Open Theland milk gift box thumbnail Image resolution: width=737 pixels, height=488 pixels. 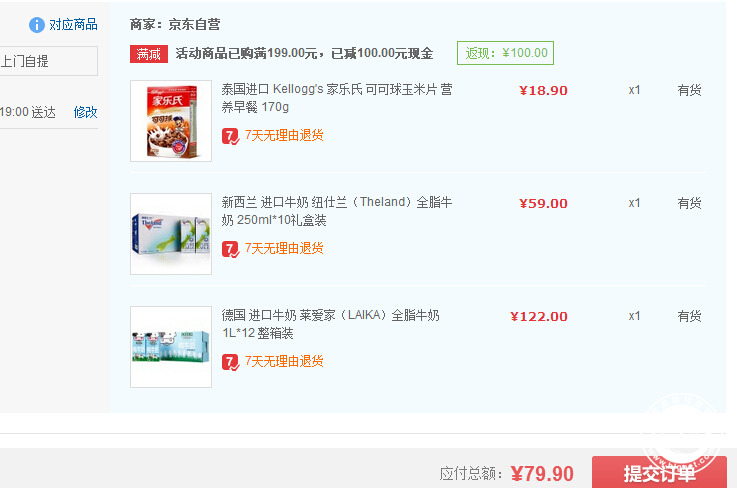pos(171,234)
